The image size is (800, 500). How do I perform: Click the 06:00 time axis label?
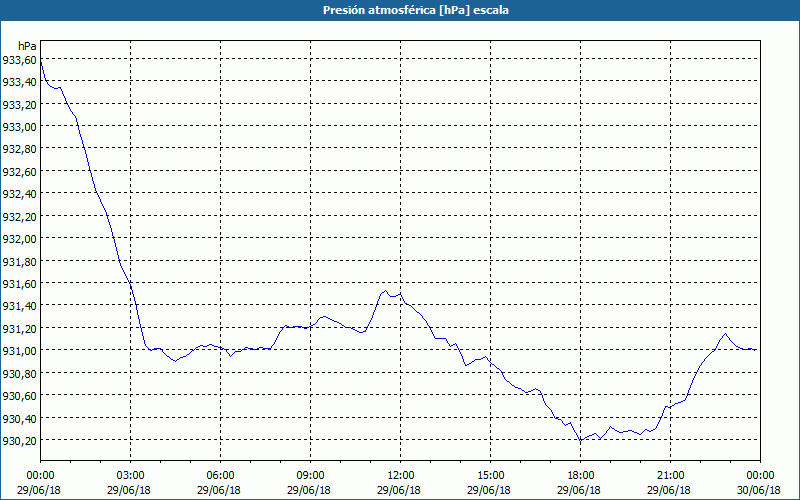click(x=220, y=476)
